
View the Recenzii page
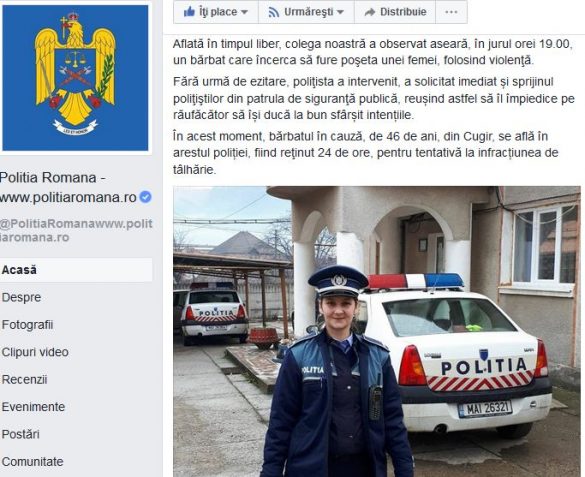coord(24,380)
